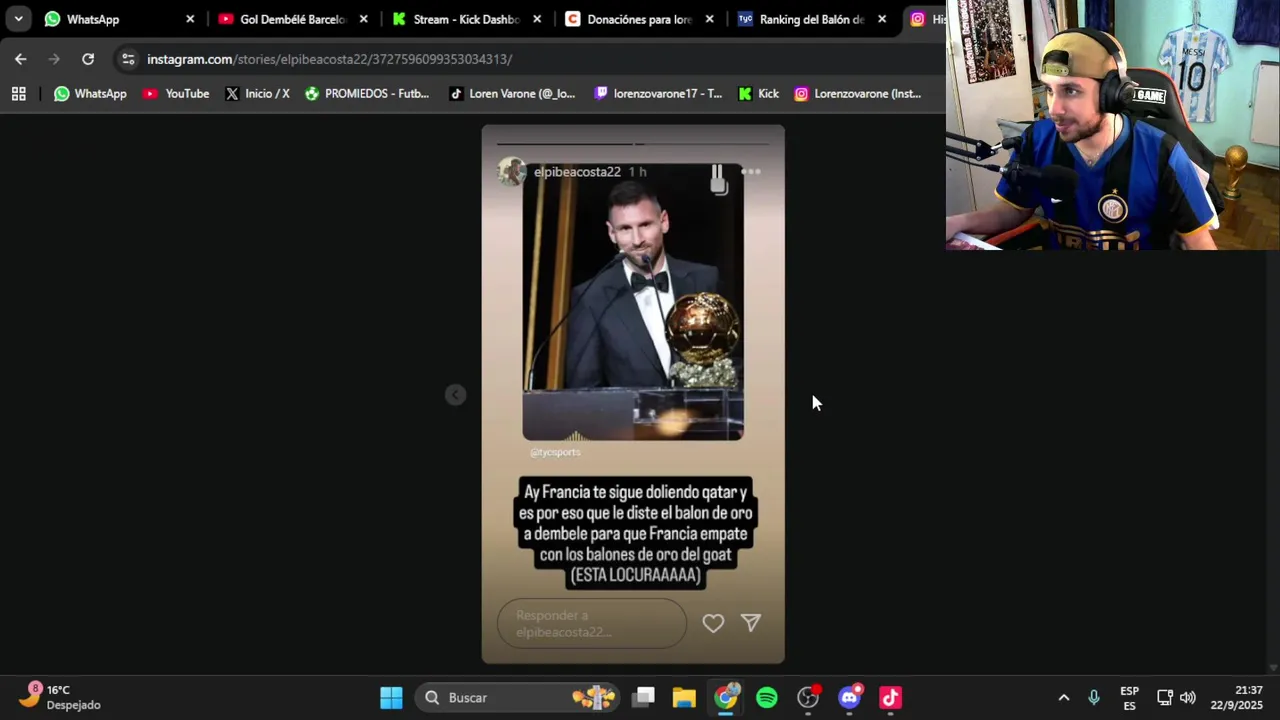Reload the Instagram page
The height and width of the screenshot is (720, 1280).
point(88,59)
